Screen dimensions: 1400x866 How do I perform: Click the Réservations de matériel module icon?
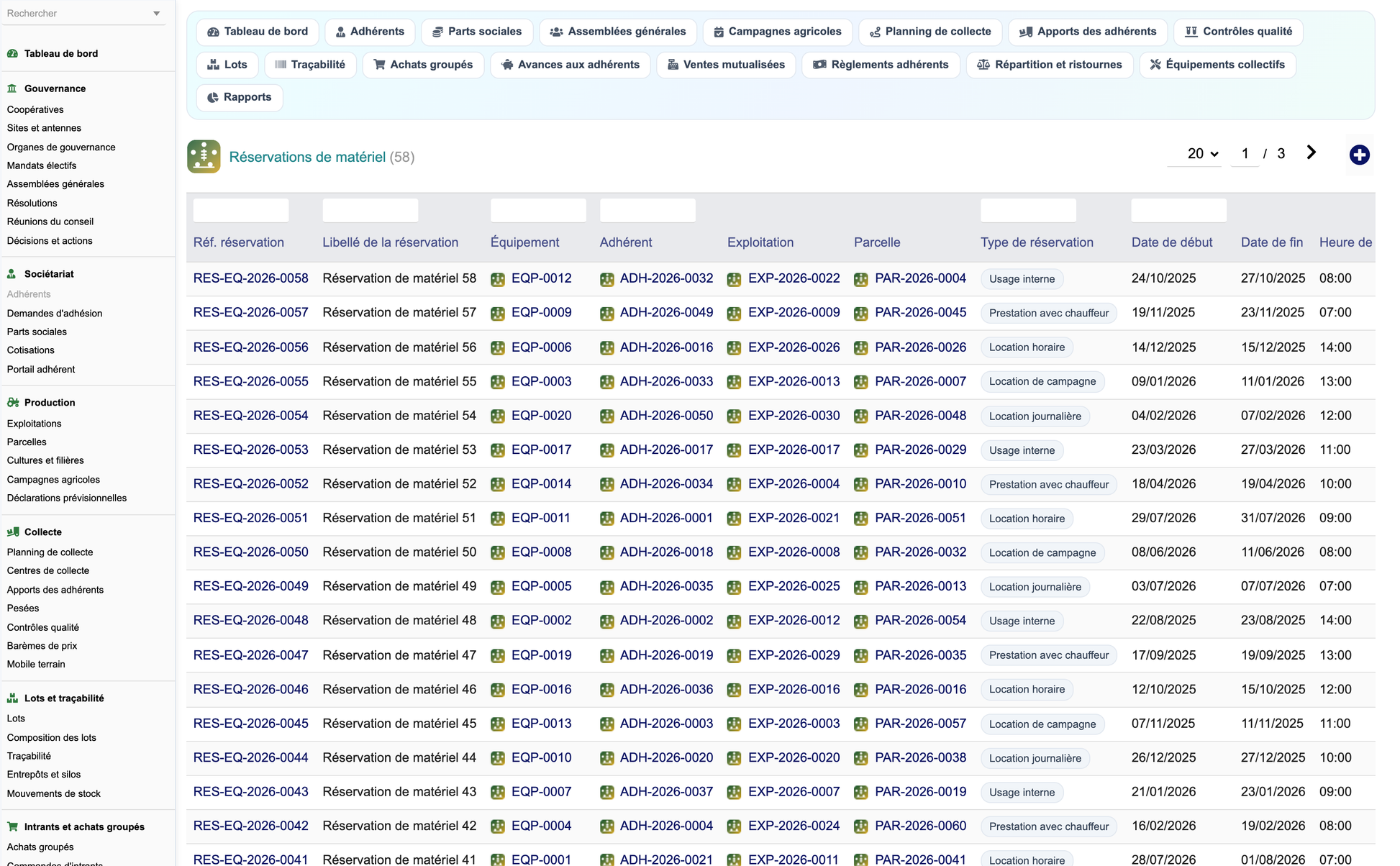pyautogui.click(x=204, y=157)
